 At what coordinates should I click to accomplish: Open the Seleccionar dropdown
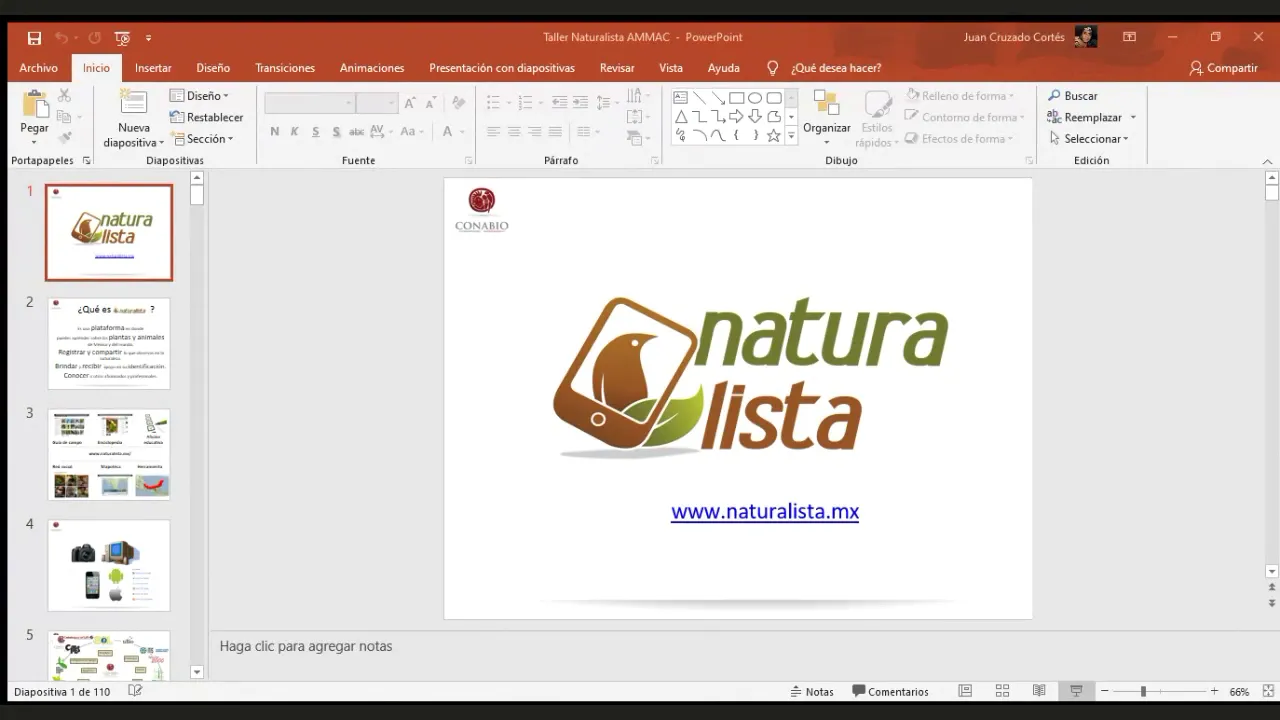click(x=1088, y=139)
